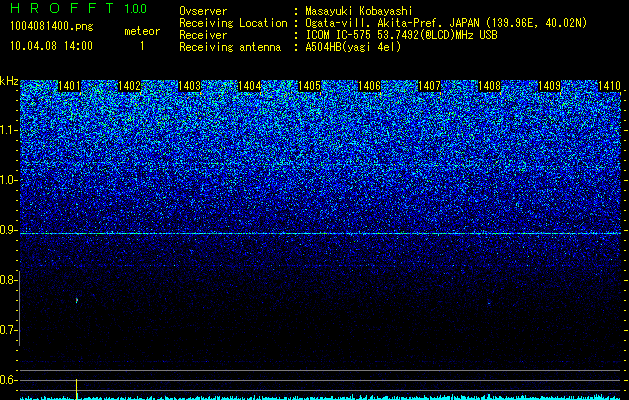Screen dimensions: 629x400
Task: Click the 1401 time marker
Action: click(x=69, y=86)
